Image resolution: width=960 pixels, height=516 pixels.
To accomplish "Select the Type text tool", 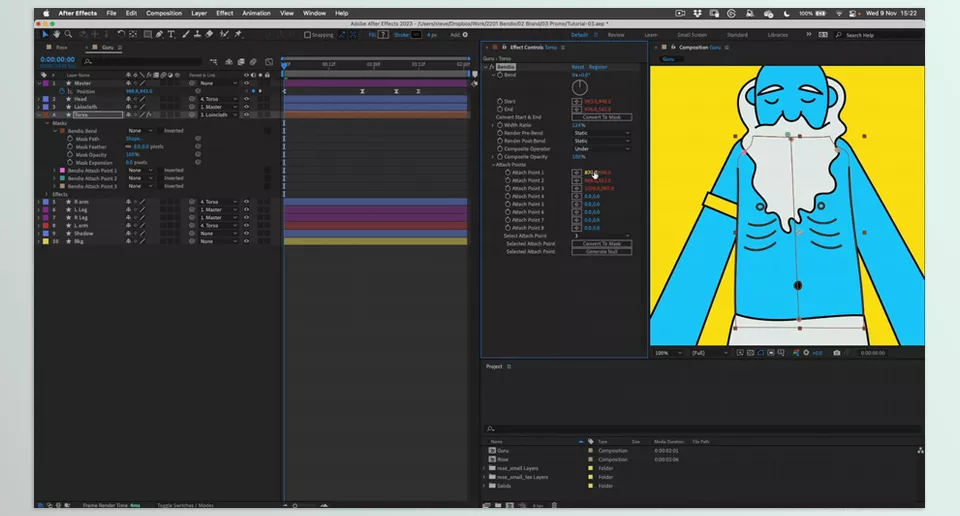I will 171,34.
